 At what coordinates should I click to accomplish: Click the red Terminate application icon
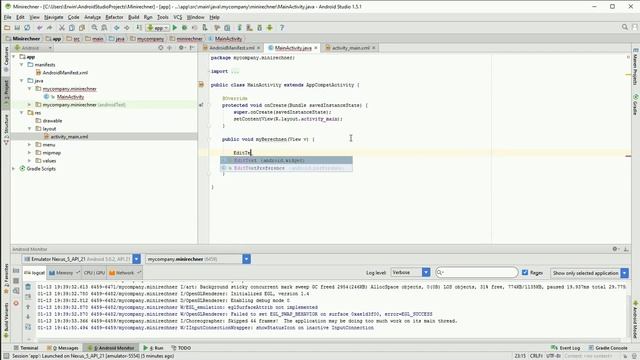(16, 303)
